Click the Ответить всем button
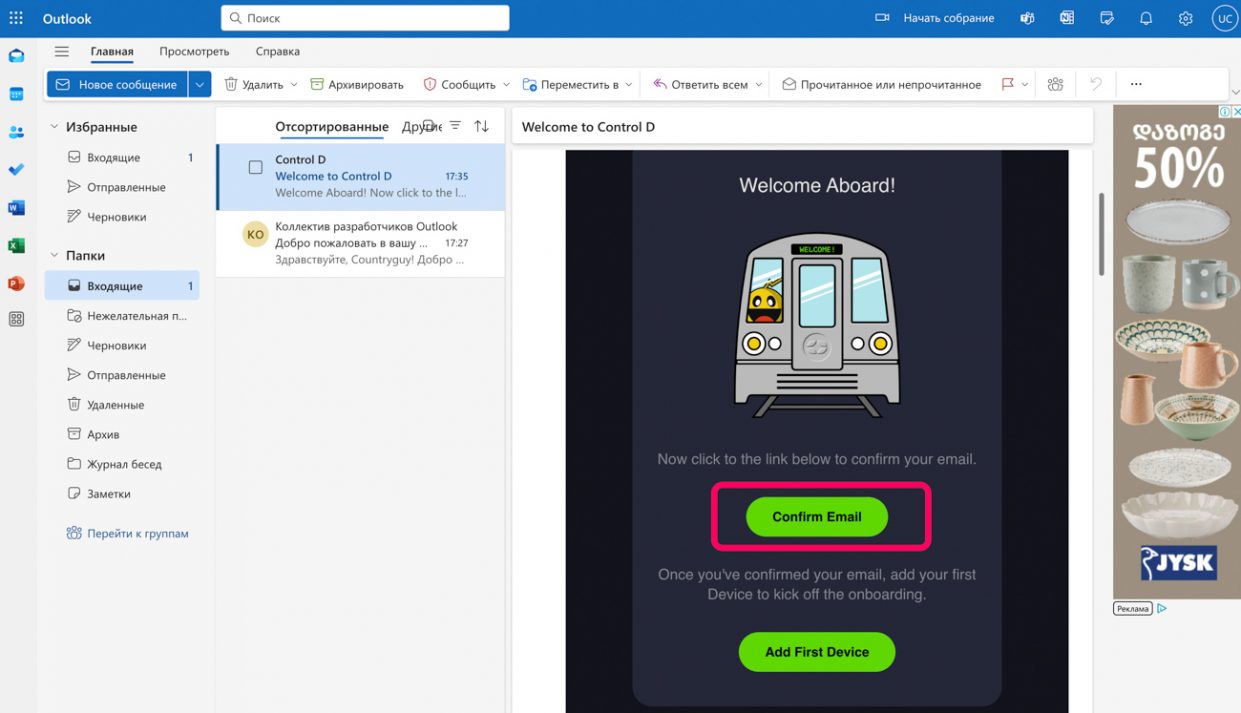The image size is (1241, 713). [x=700, y=85]
